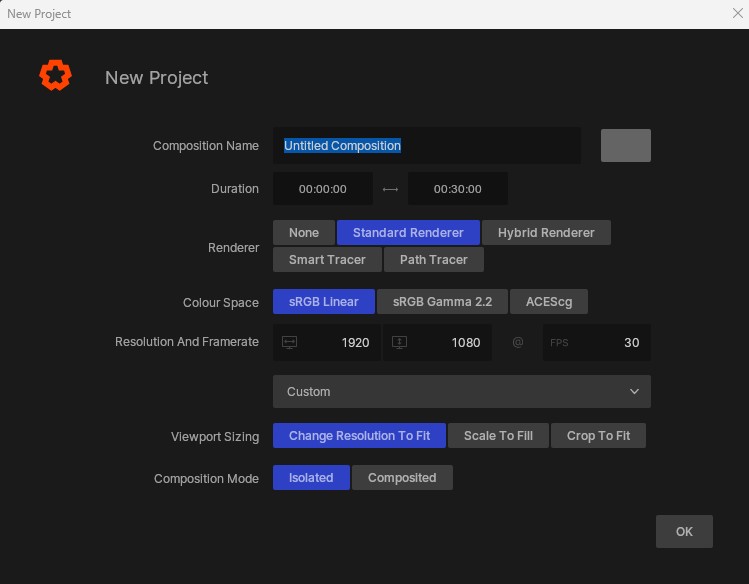
Task: Expand the preset list chevron arrow
Action: [634, 392]
